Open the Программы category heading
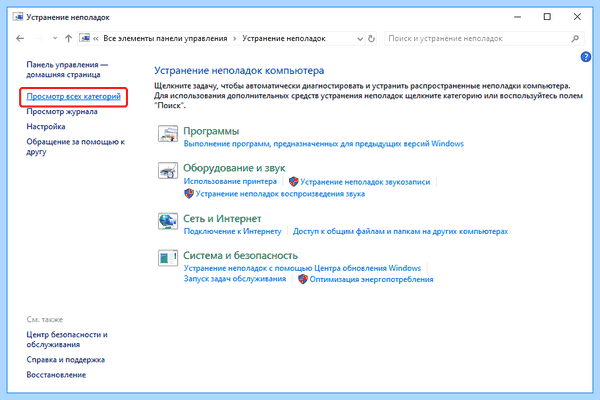This screenshot has width=600, height=400. [x=211, y=131]
